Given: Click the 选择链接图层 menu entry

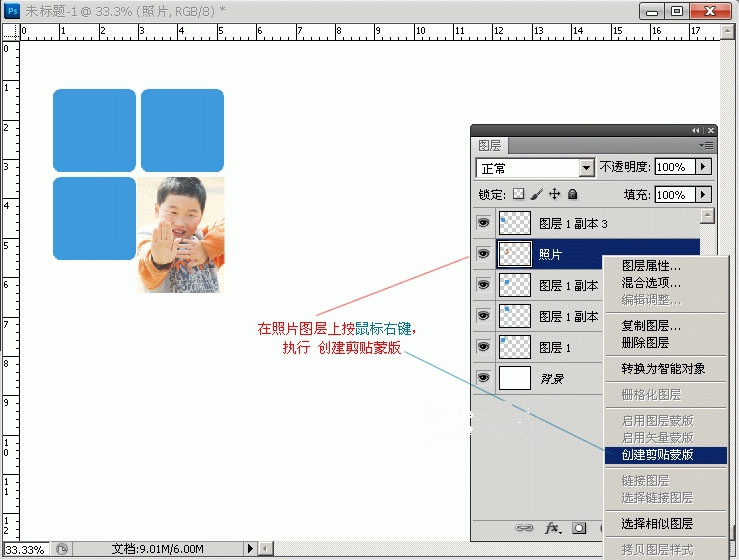Looking at the screenshot, I should click(657, 498).
